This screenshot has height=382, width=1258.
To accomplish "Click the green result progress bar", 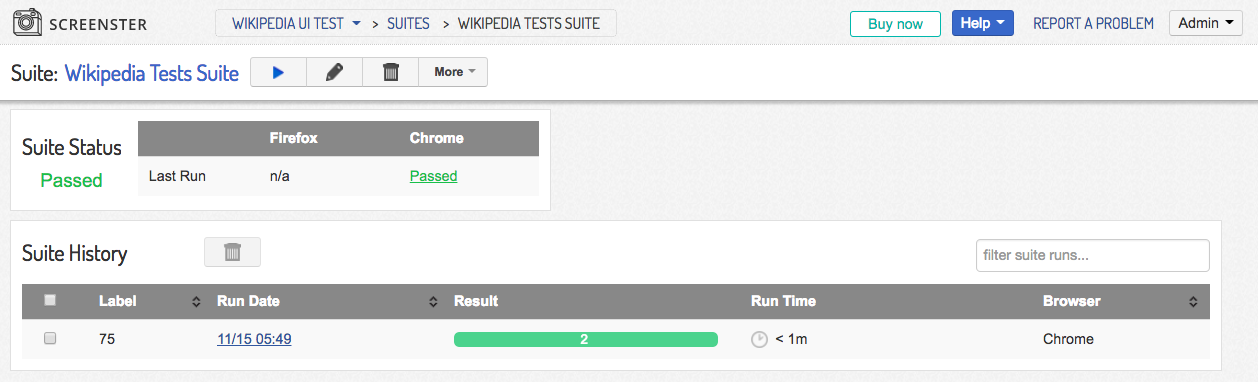I will click(x=586, y=339).
